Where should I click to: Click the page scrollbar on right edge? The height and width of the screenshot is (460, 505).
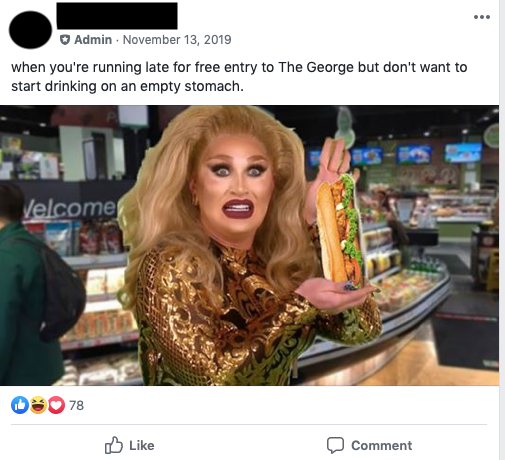tap(502, 230)
